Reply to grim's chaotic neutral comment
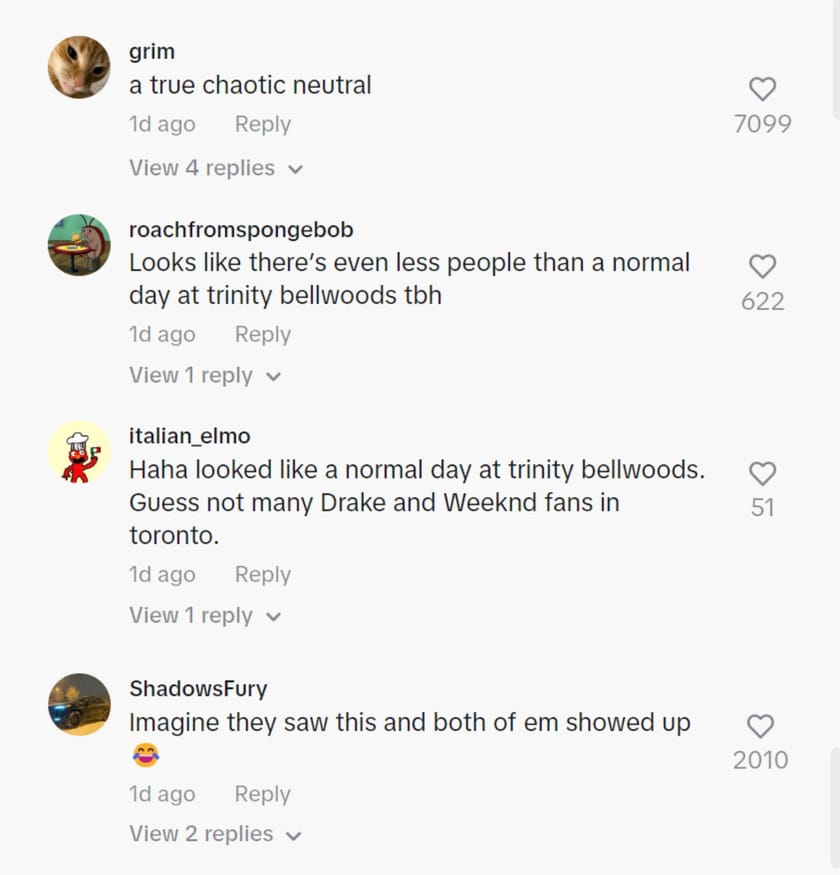840x875 pixels. (262, 124)
